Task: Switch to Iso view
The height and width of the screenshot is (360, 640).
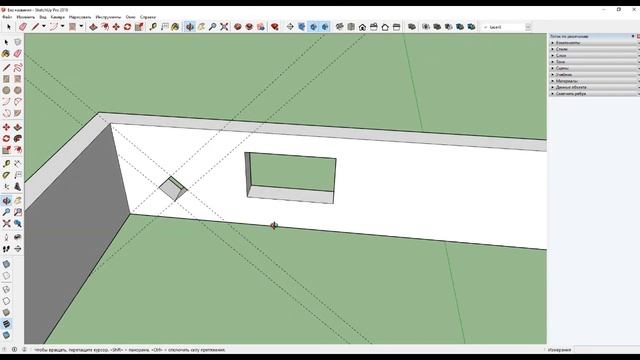Action: (340, 27)
